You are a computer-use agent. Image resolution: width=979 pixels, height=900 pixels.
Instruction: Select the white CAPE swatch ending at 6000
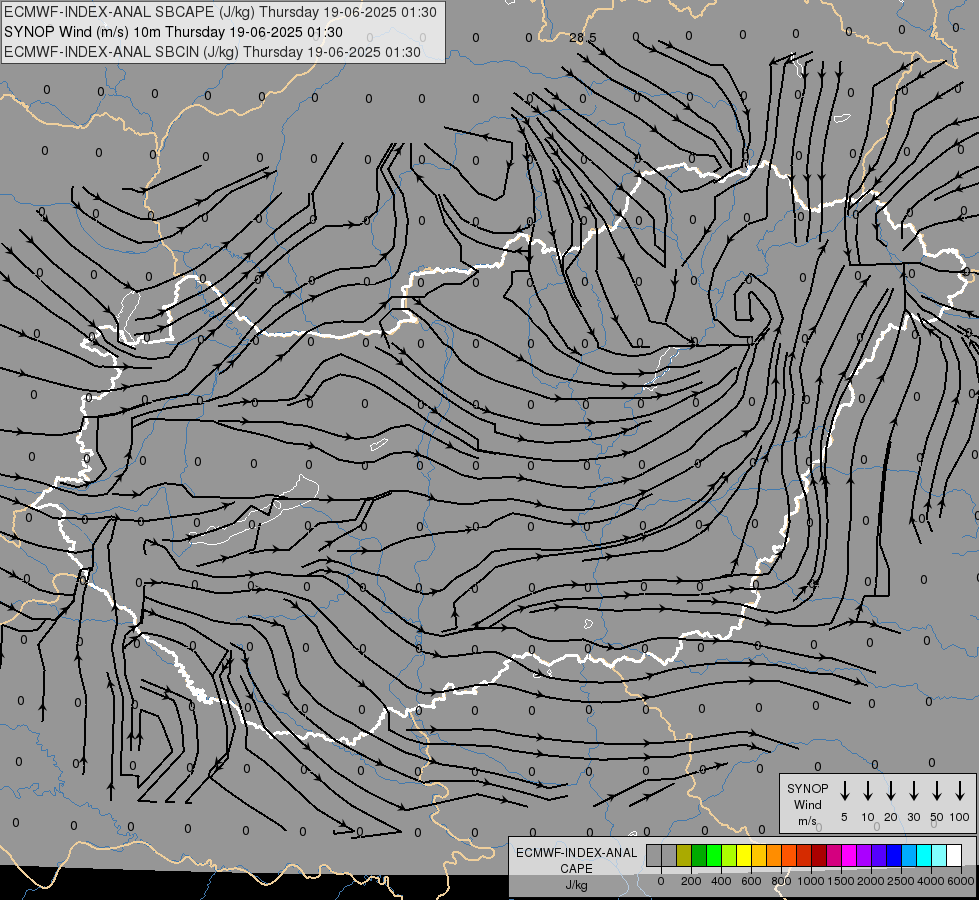(x=955, y=855)
